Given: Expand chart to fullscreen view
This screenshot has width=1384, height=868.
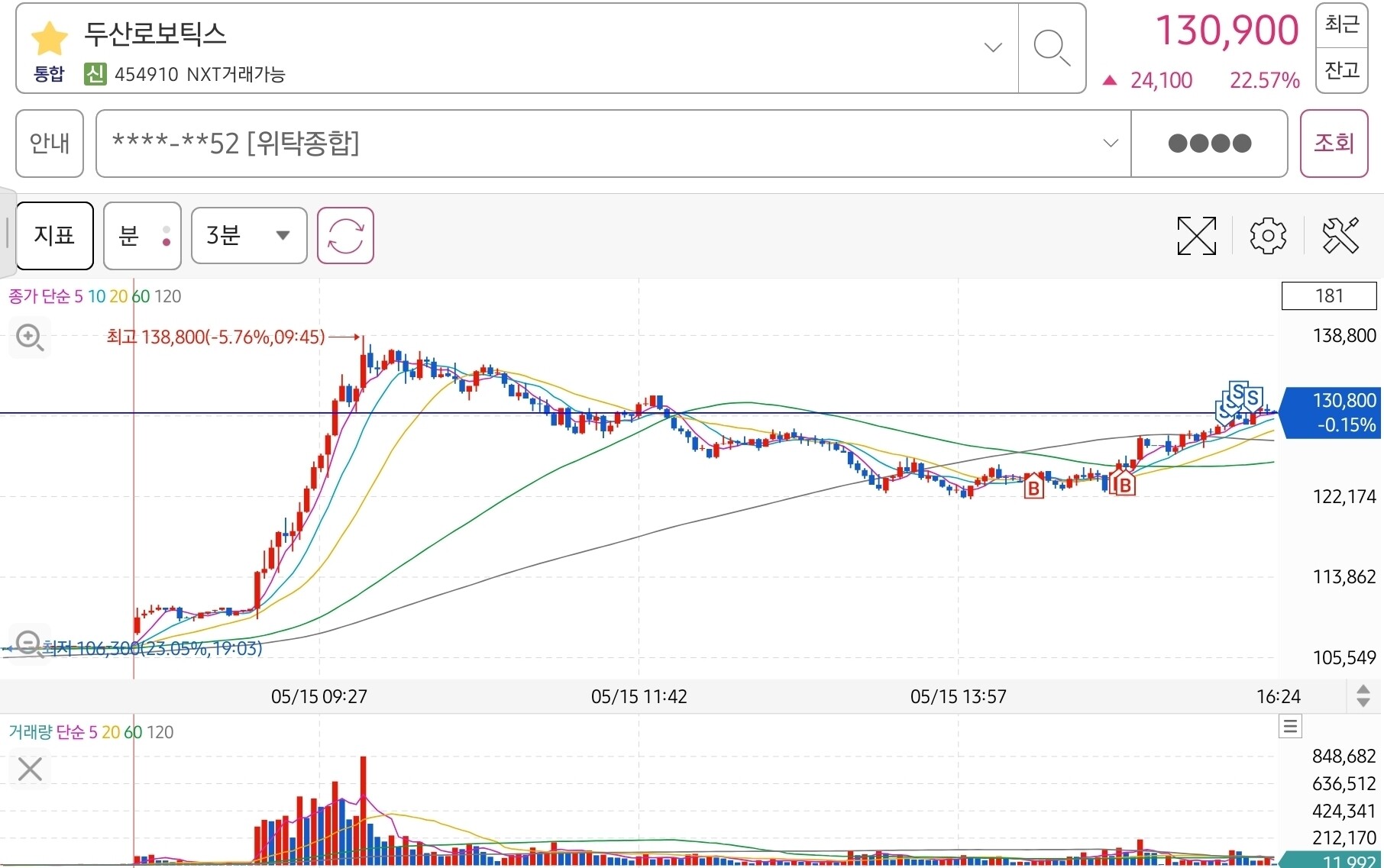Looking at the screenshot, I should point(1196,235).
